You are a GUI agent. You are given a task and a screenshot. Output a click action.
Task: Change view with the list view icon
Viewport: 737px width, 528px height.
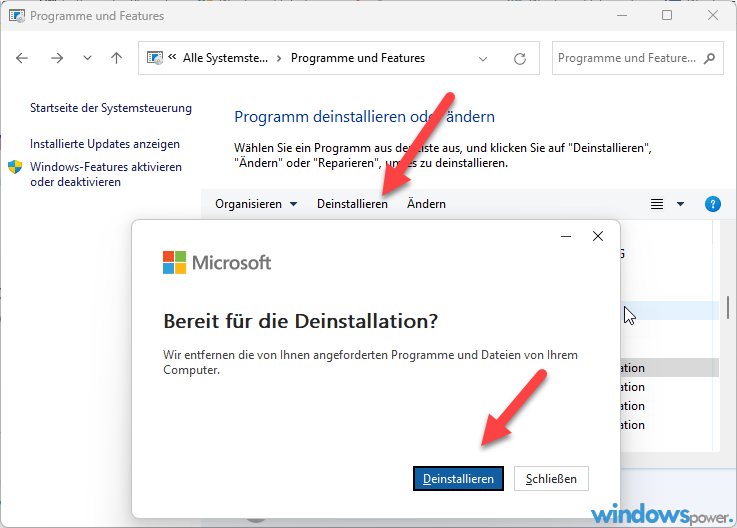point(657,204)
